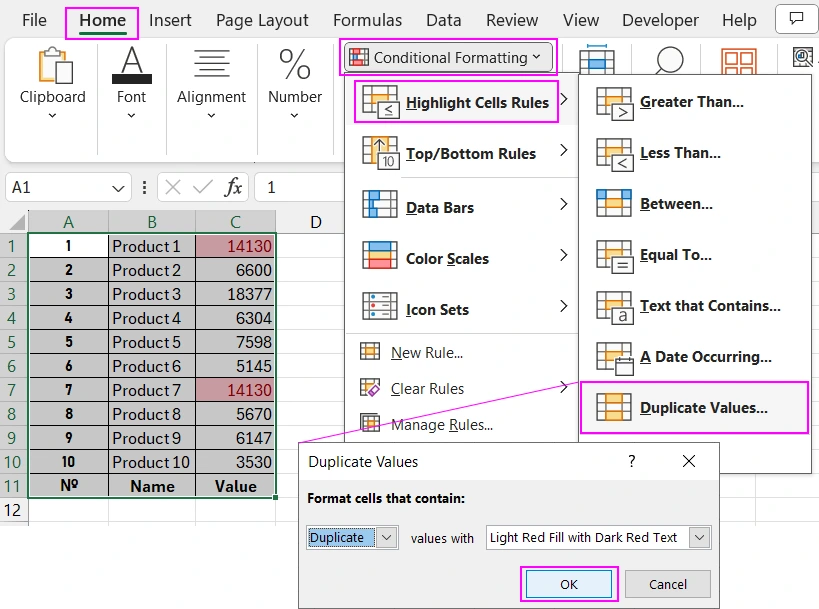Open the Developer tab
Screen dimensions: 819x609
(x=660, y=19)
